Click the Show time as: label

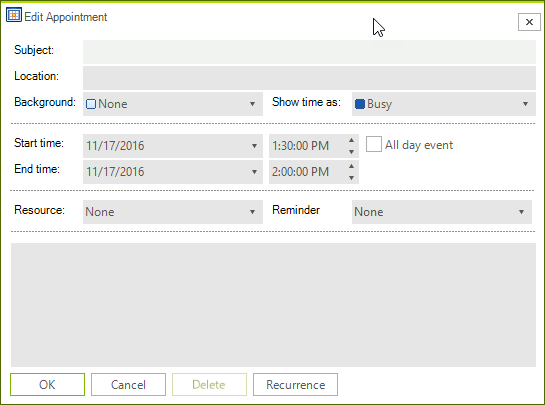306,102
